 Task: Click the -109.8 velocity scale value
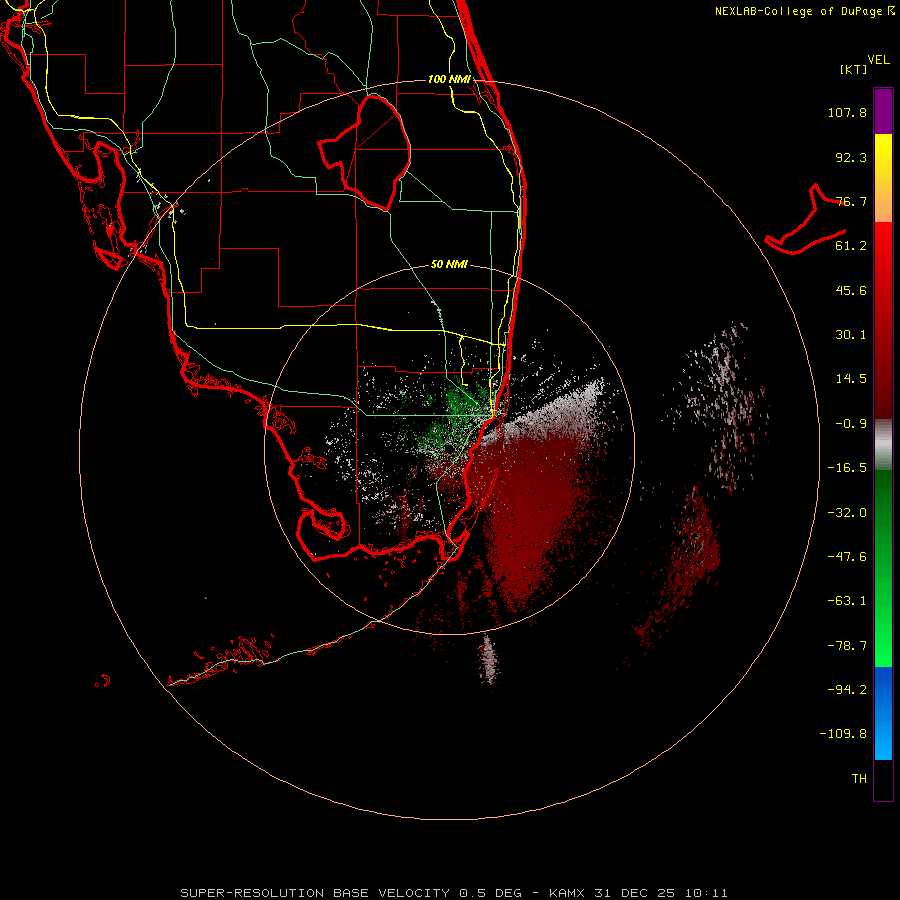point(843,734)
